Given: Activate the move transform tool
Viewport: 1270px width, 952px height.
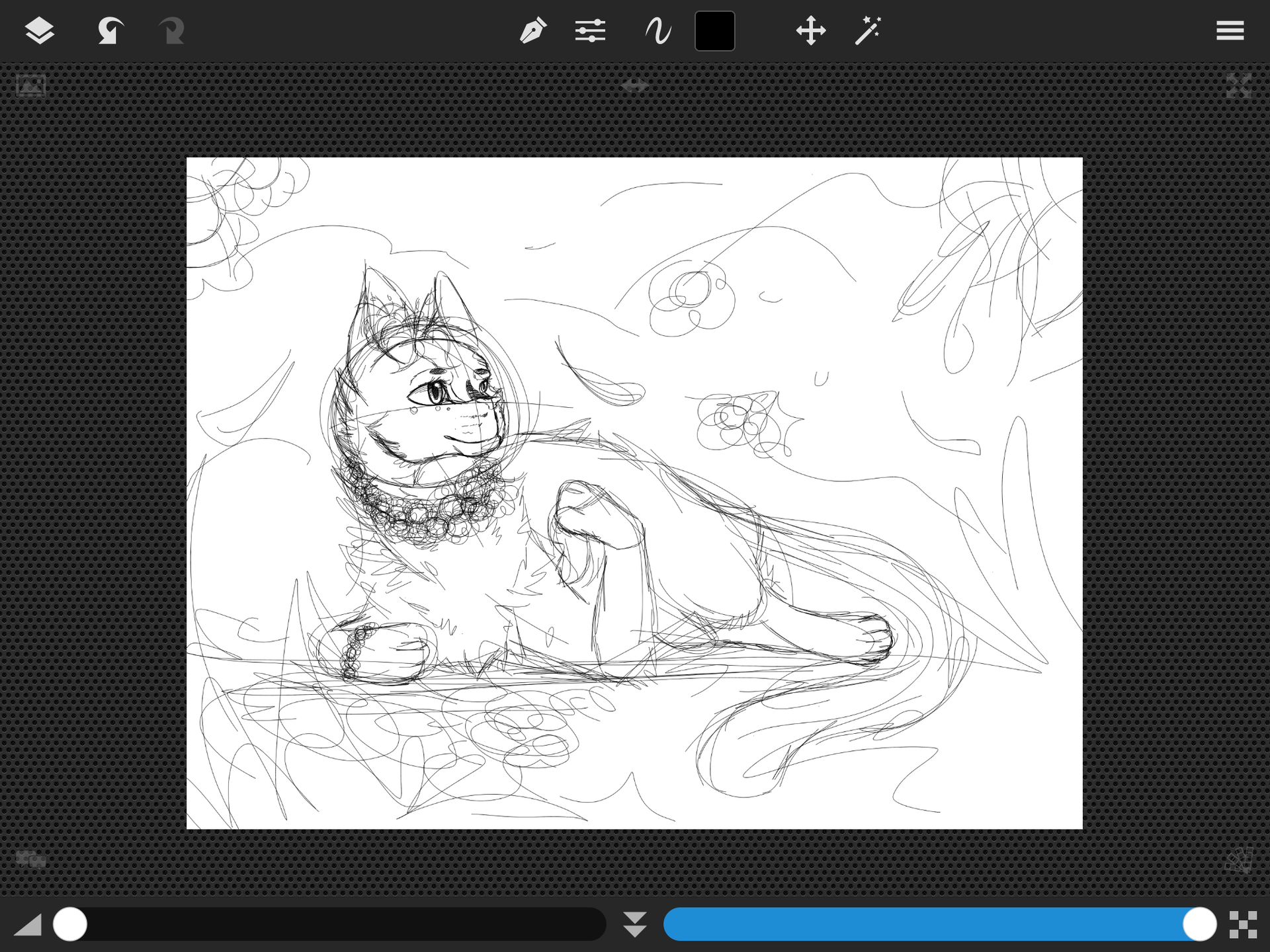Looking at the screenshot, I should (x=811, y=30).
